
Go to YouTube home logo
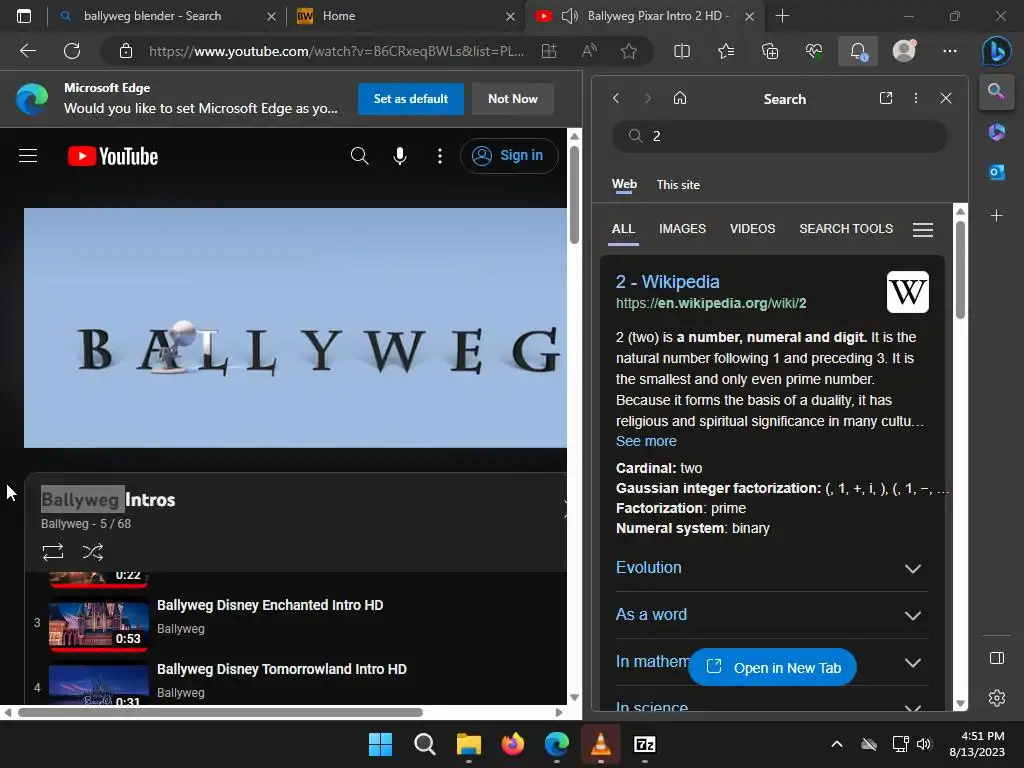tap(113, 156)
